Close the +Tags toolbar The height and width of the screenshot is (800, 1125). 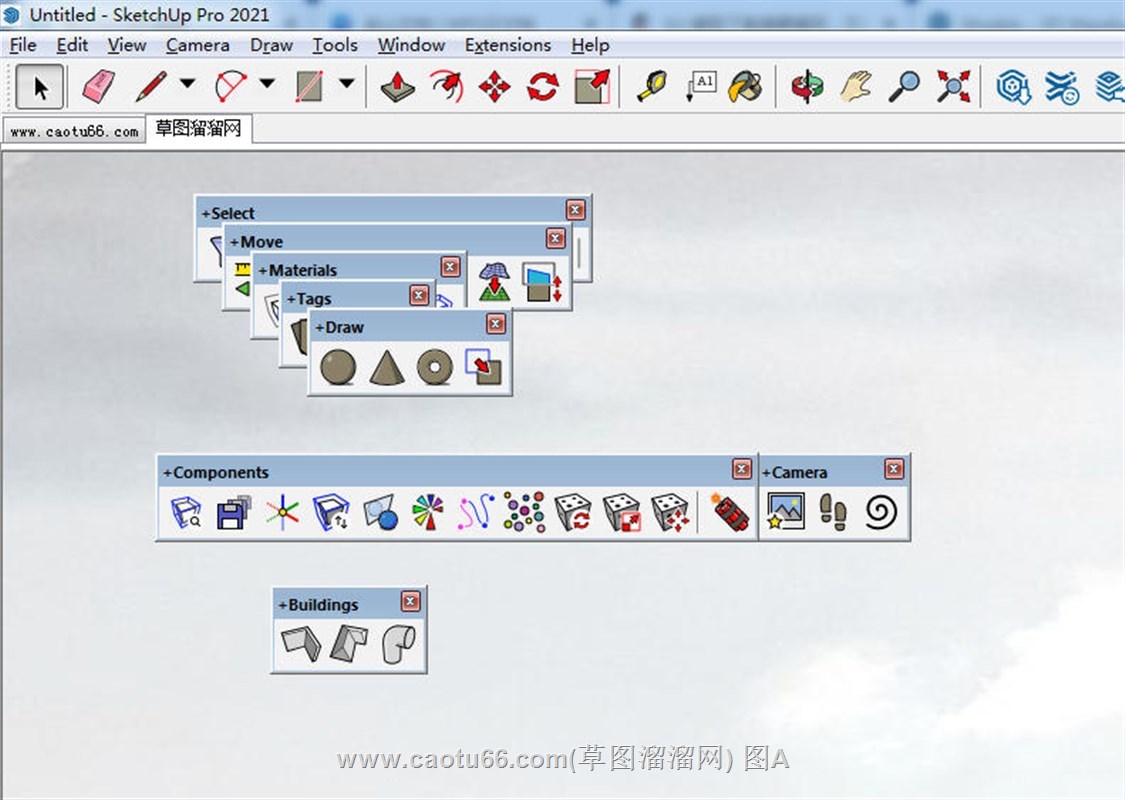click(x=419, y=295)
